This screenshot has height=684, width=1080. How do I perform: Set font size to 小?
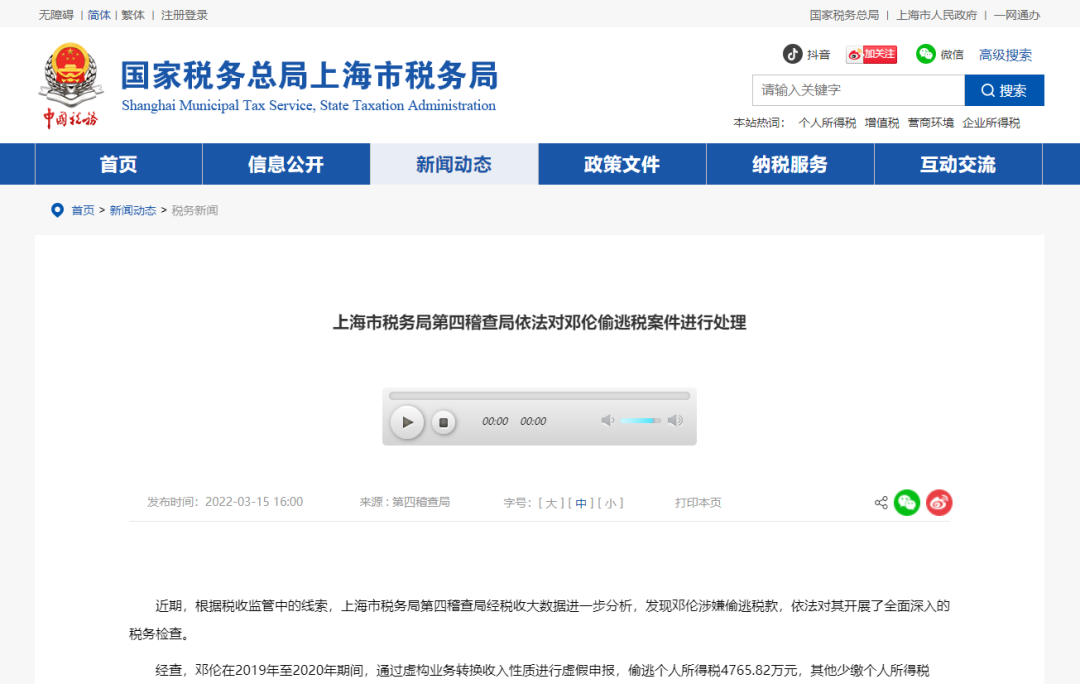pyautogui.click(x=610, y=504)
